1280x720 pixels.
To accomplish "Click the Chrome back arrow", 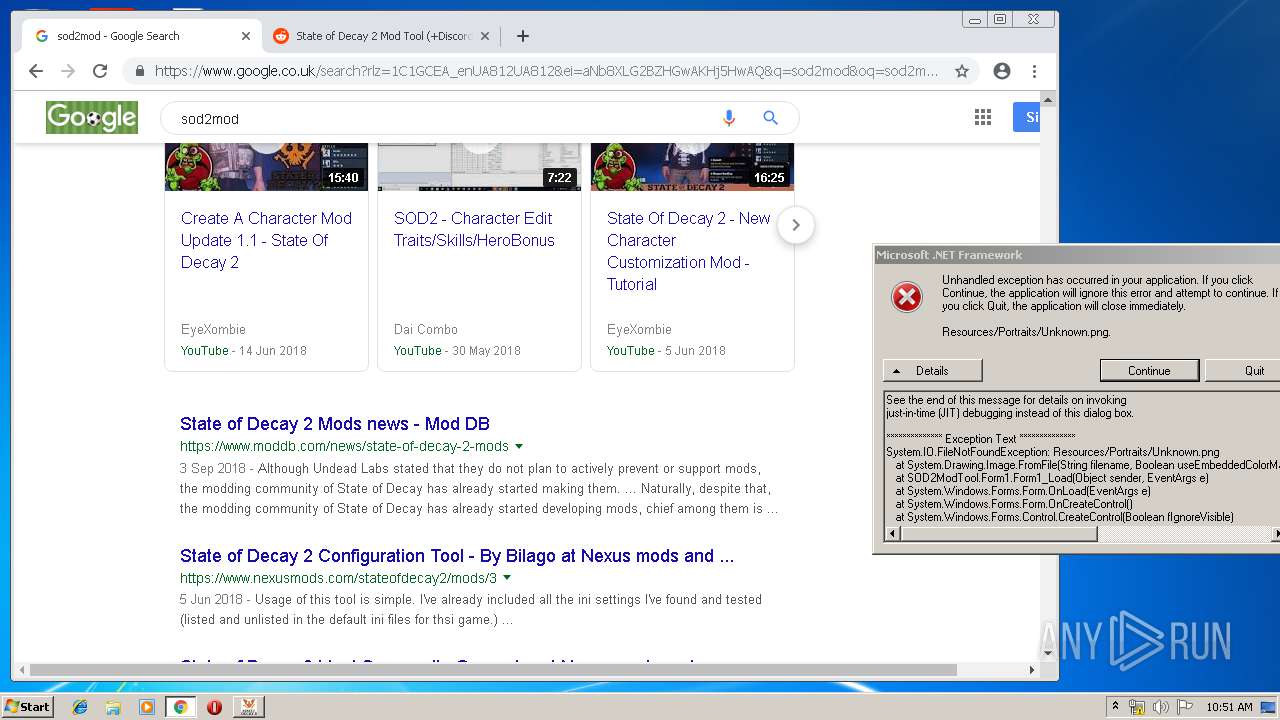I will pos(36,71).
